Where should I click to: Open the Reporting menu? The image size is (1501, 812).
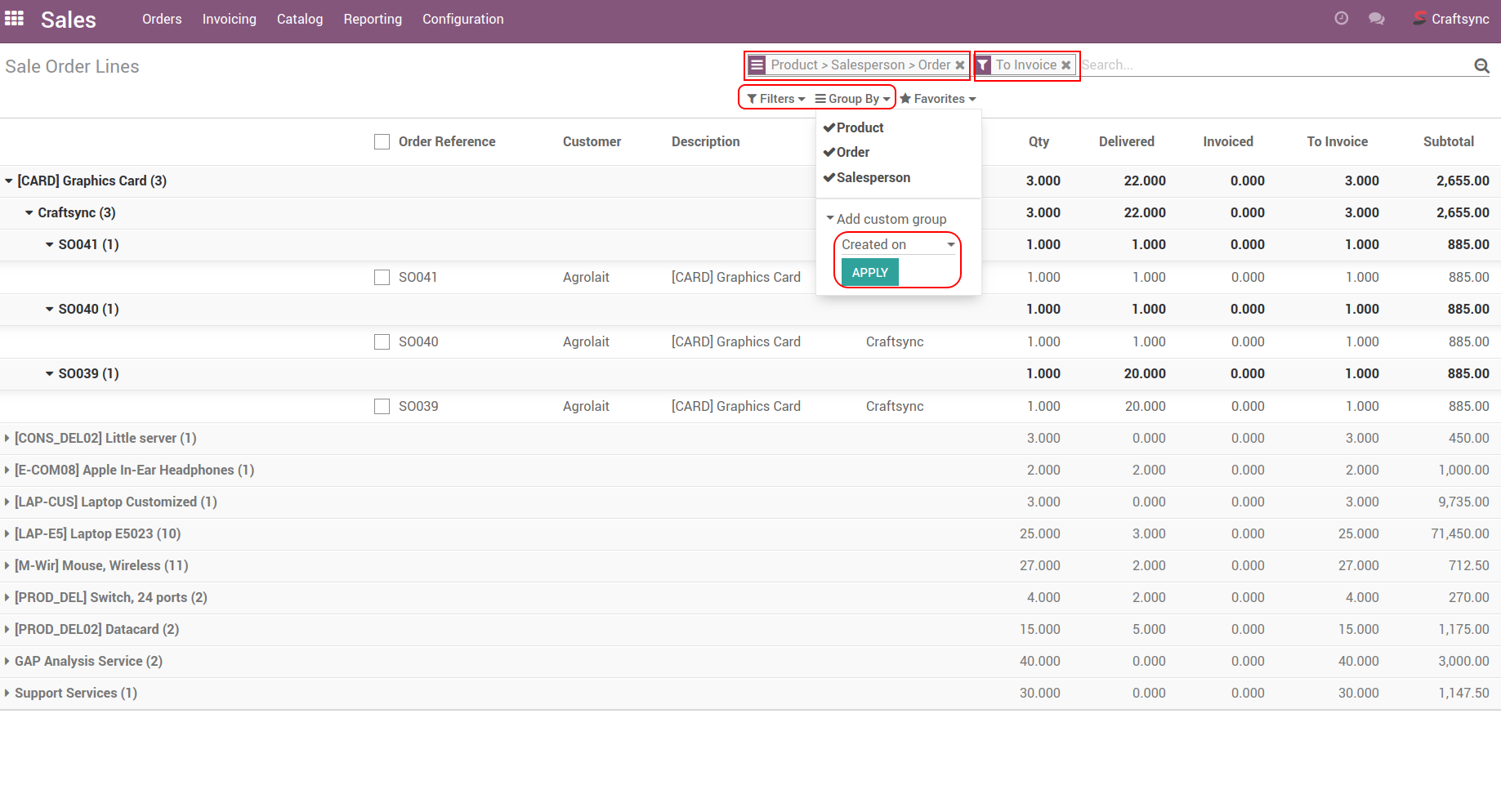tap(373, 19)
